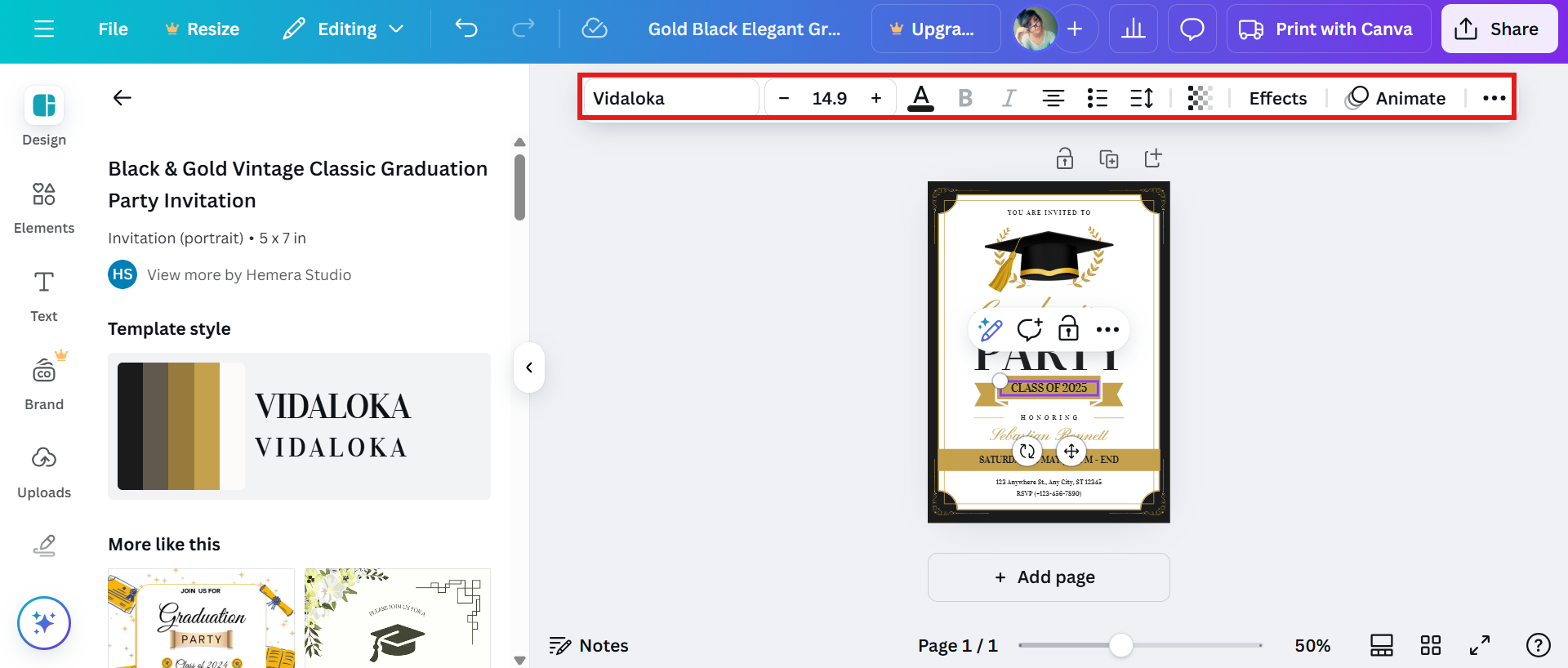Launch the Magic assistant sparkle button
Screen dimensions: 1568x668
(x=44, y=623)
